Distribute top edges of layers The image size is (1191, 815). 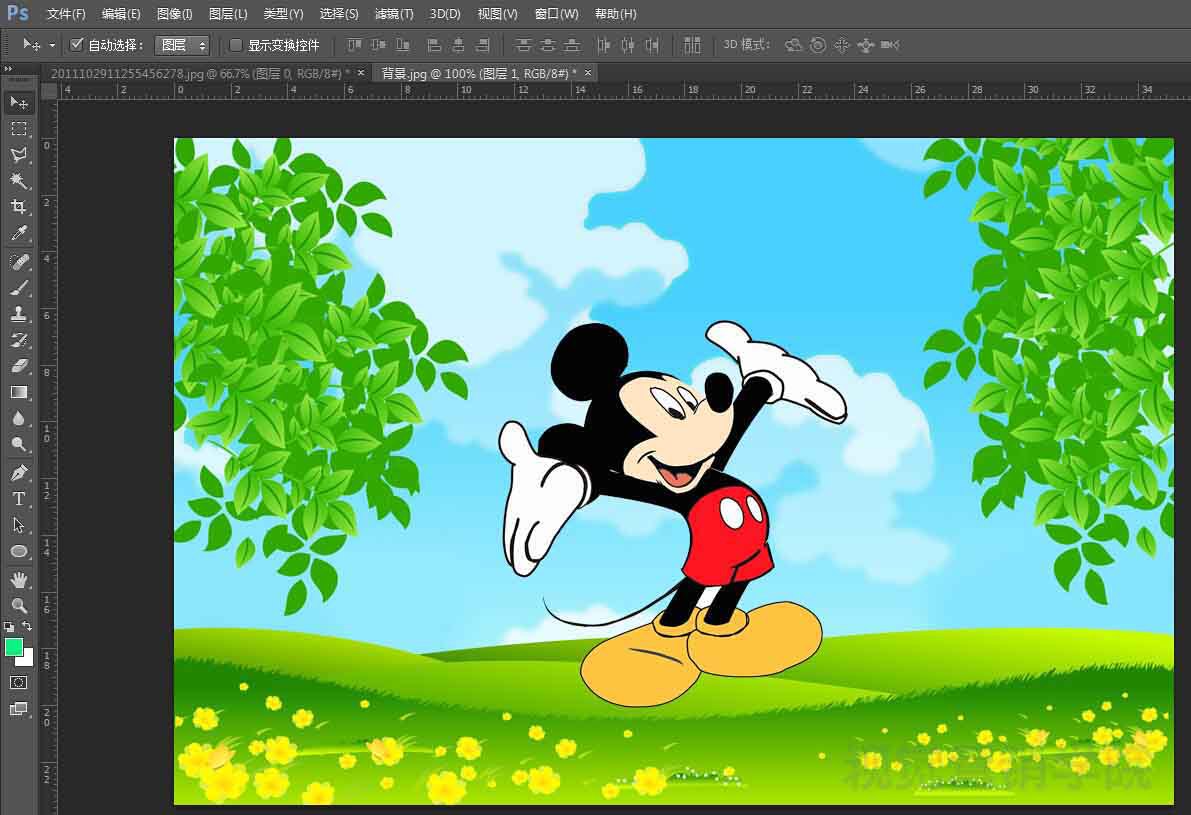(523, 45)
